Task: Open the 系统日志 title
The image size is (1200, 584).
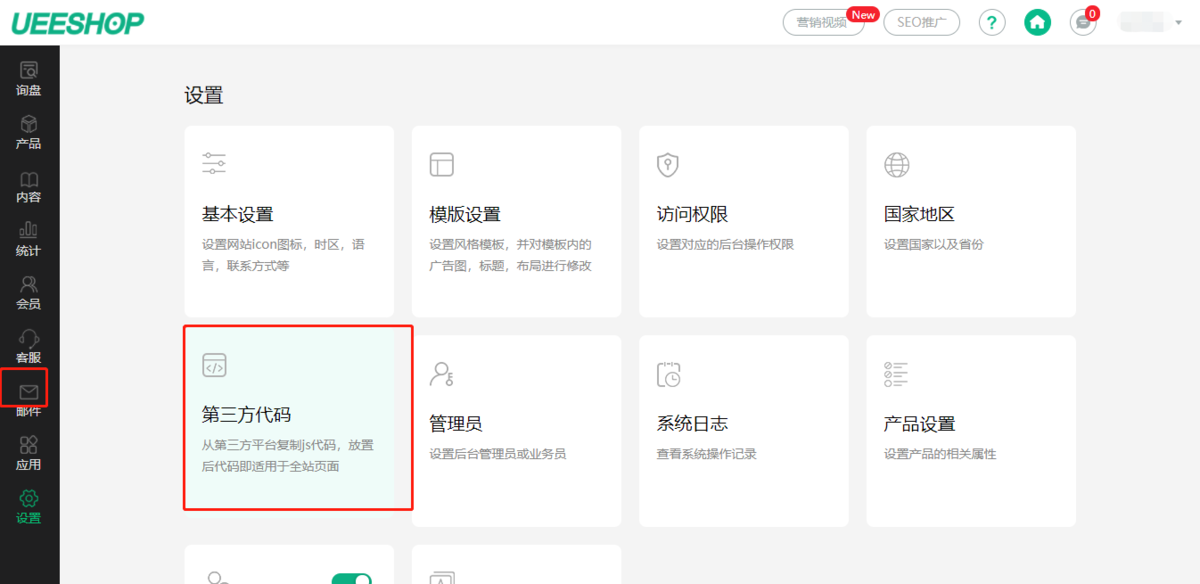Action: [x=692, y=424]
